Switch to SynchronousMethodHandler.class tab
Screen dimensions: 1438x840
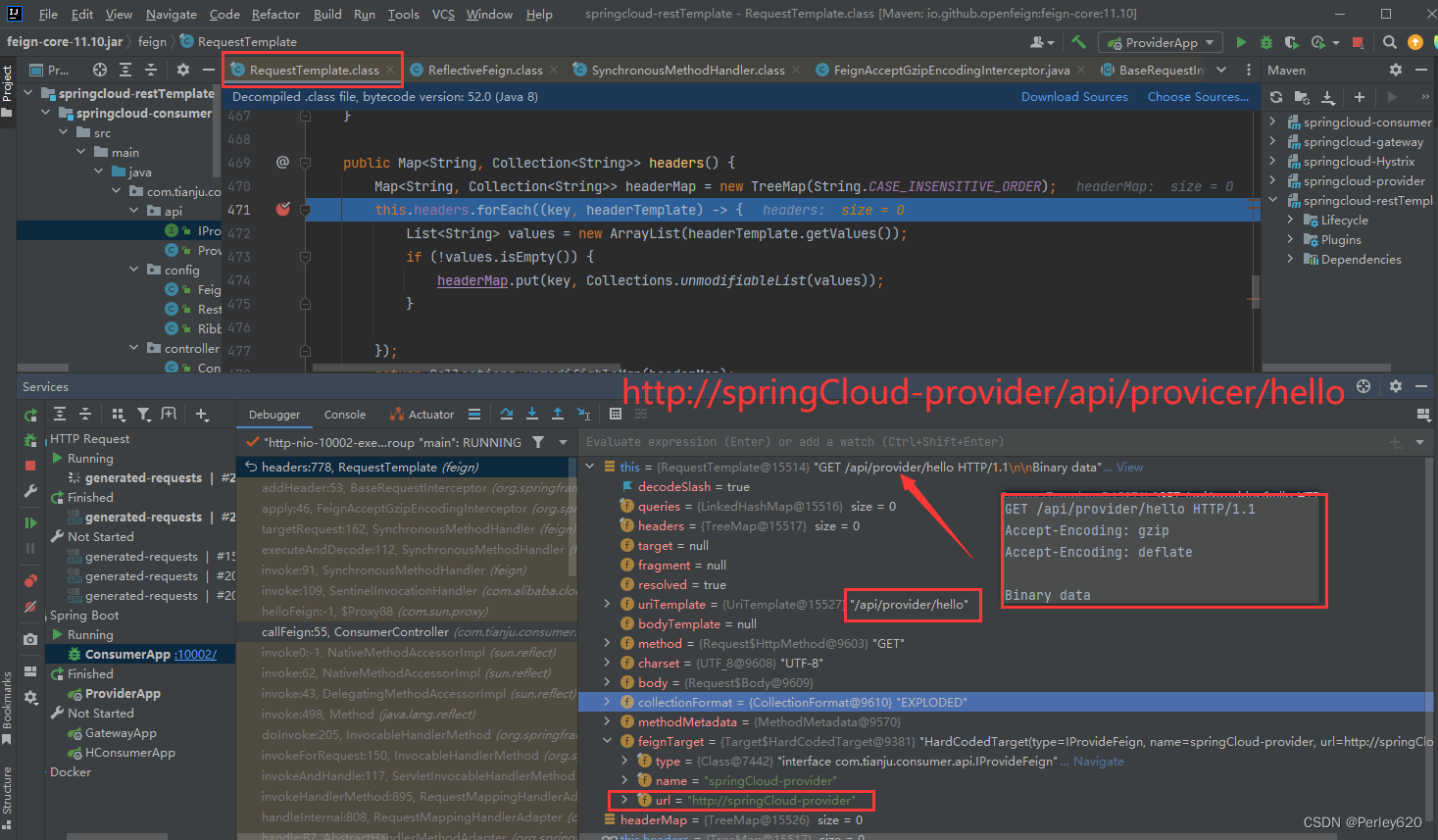(687, 70)
